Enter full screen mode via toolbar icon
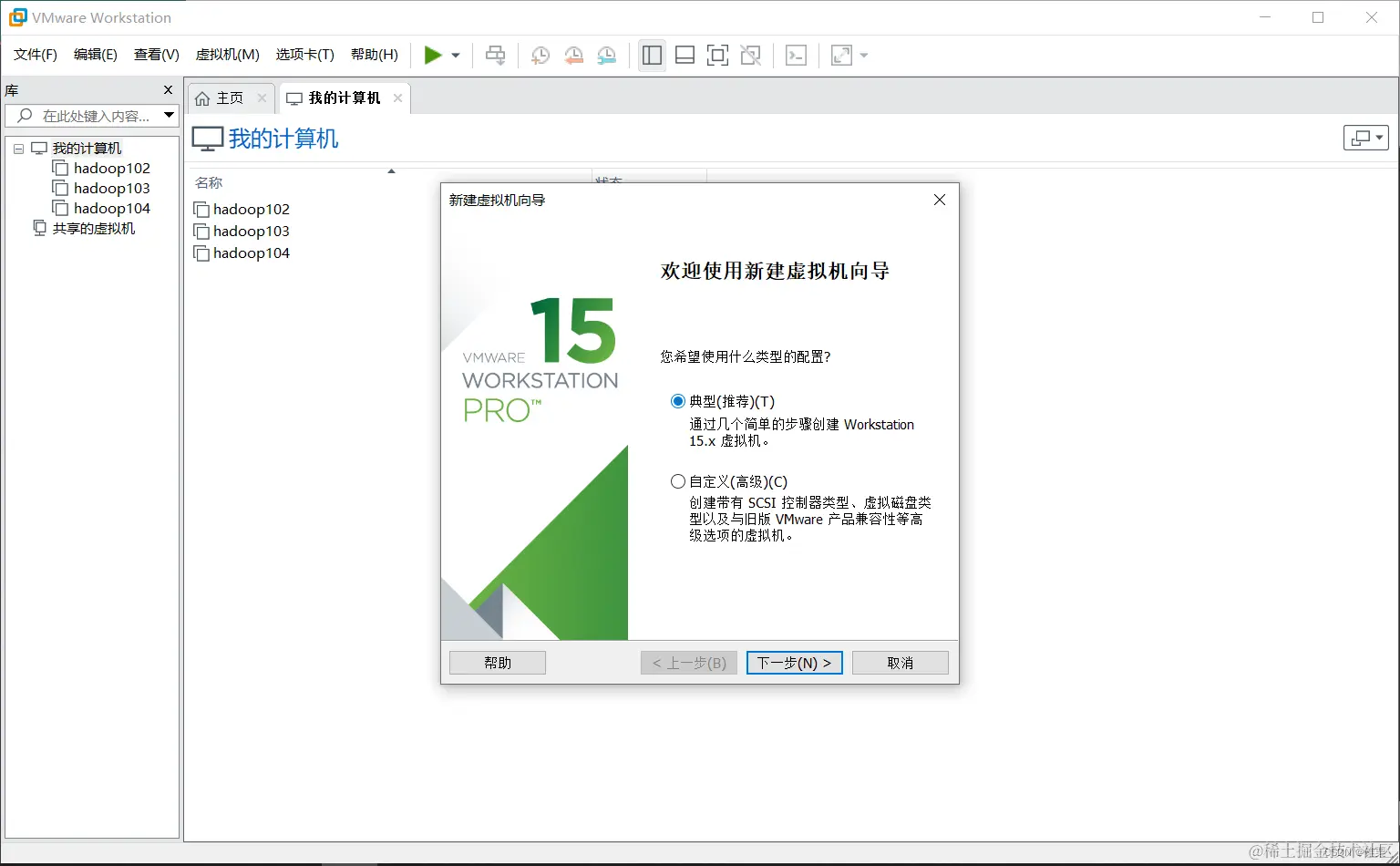Viewport: 1400px width, 866px height. coord(717,56)
